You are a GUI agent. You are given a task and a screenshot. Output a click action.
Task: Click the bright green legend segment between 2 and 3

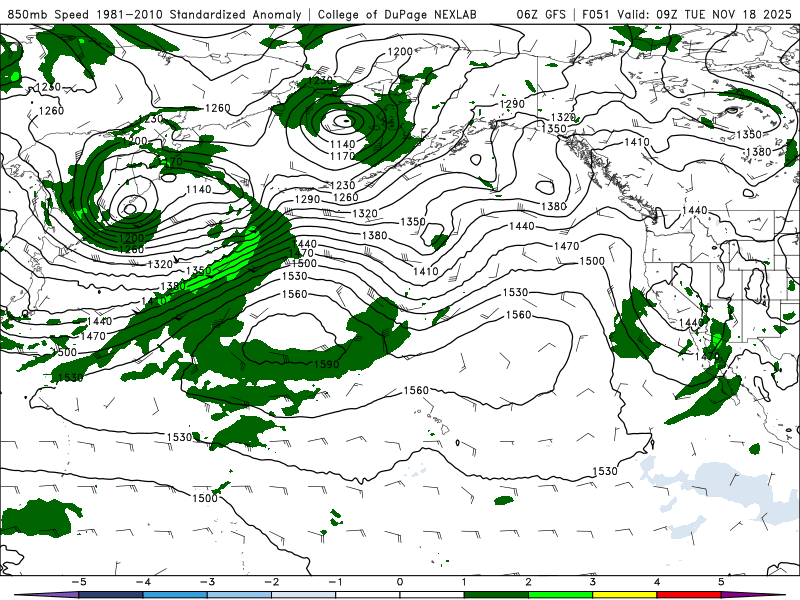560,595
